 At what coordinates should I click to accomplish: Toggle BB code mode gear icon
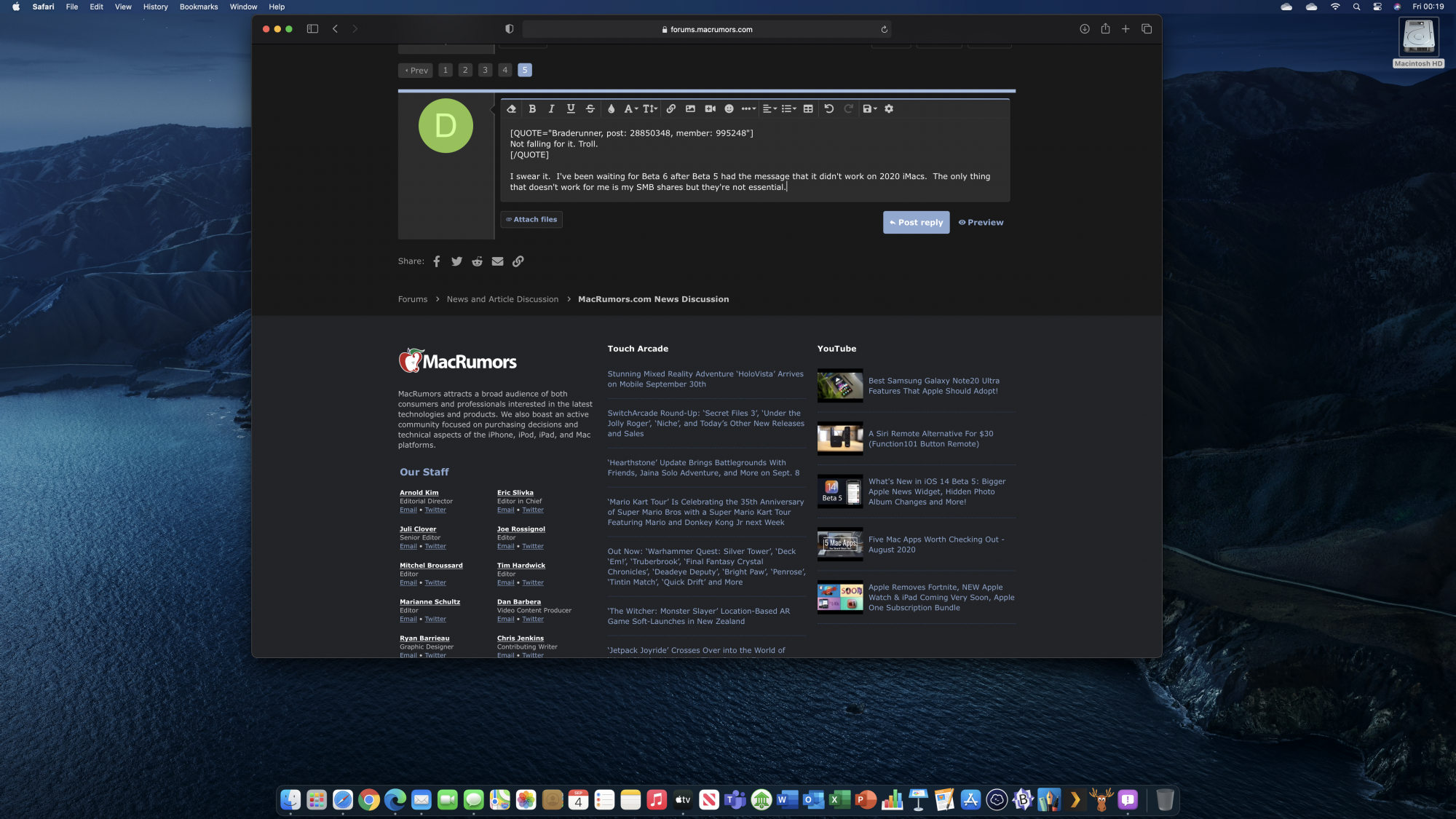point(889,109)
